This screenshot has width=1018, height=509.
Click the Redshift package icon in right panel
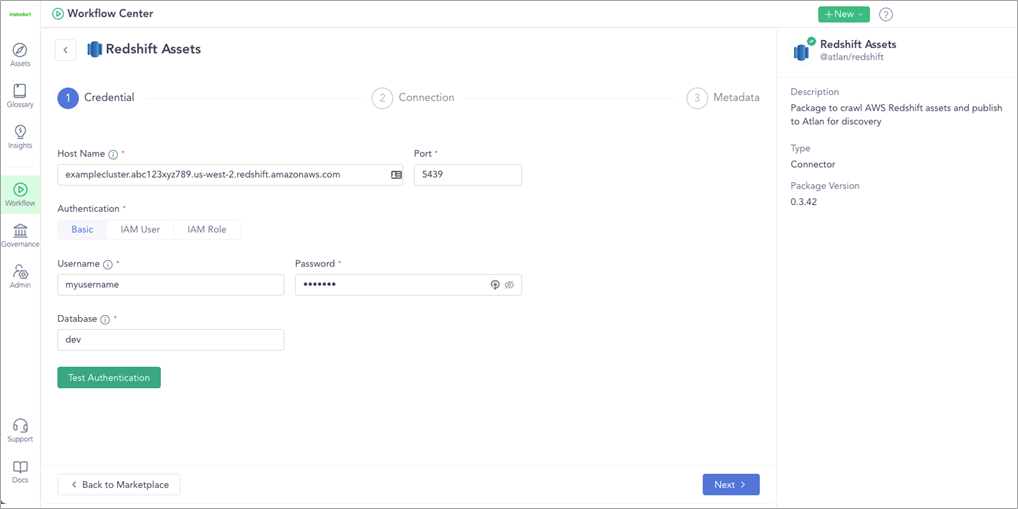[x=802, y=51]
